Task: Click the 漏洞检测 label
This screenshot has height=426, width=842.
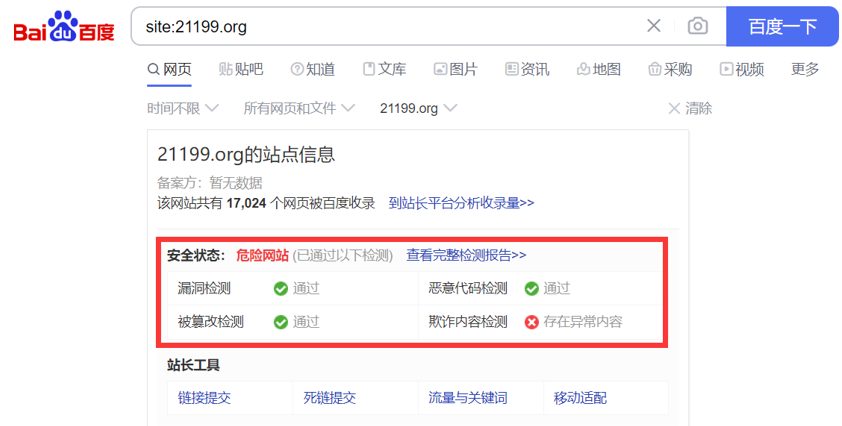Action: click(x=204, y=288)
